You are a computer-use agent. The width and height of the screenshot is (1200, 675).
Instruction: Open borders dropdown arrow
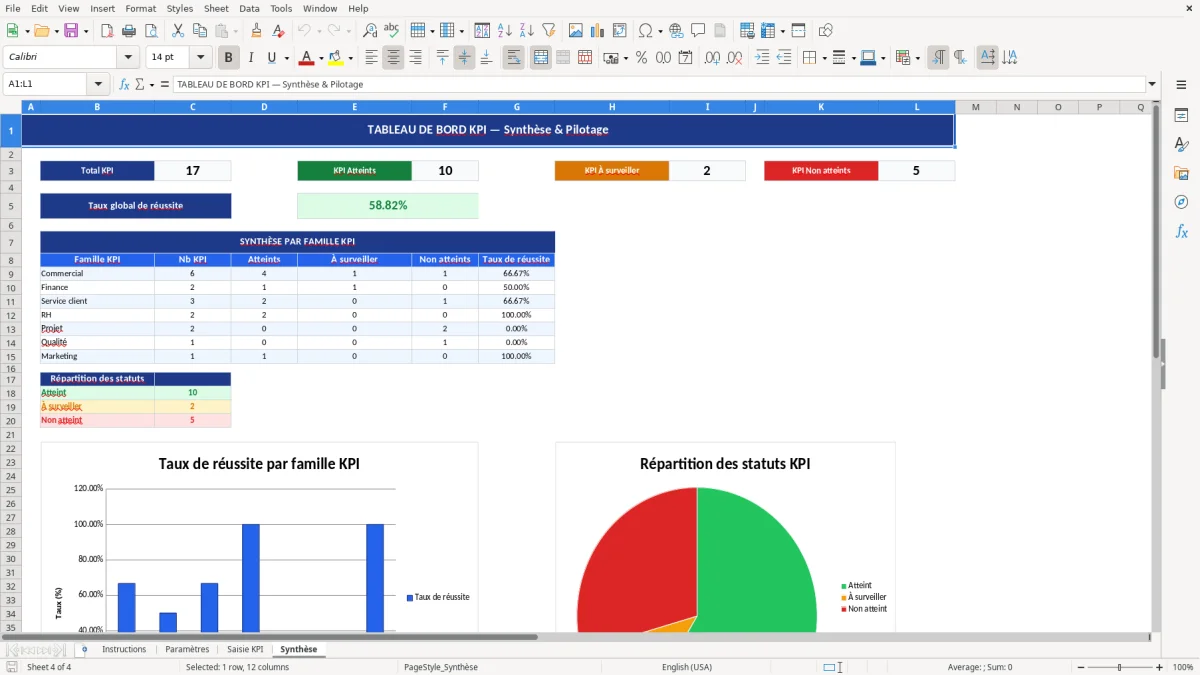point(823,58)
